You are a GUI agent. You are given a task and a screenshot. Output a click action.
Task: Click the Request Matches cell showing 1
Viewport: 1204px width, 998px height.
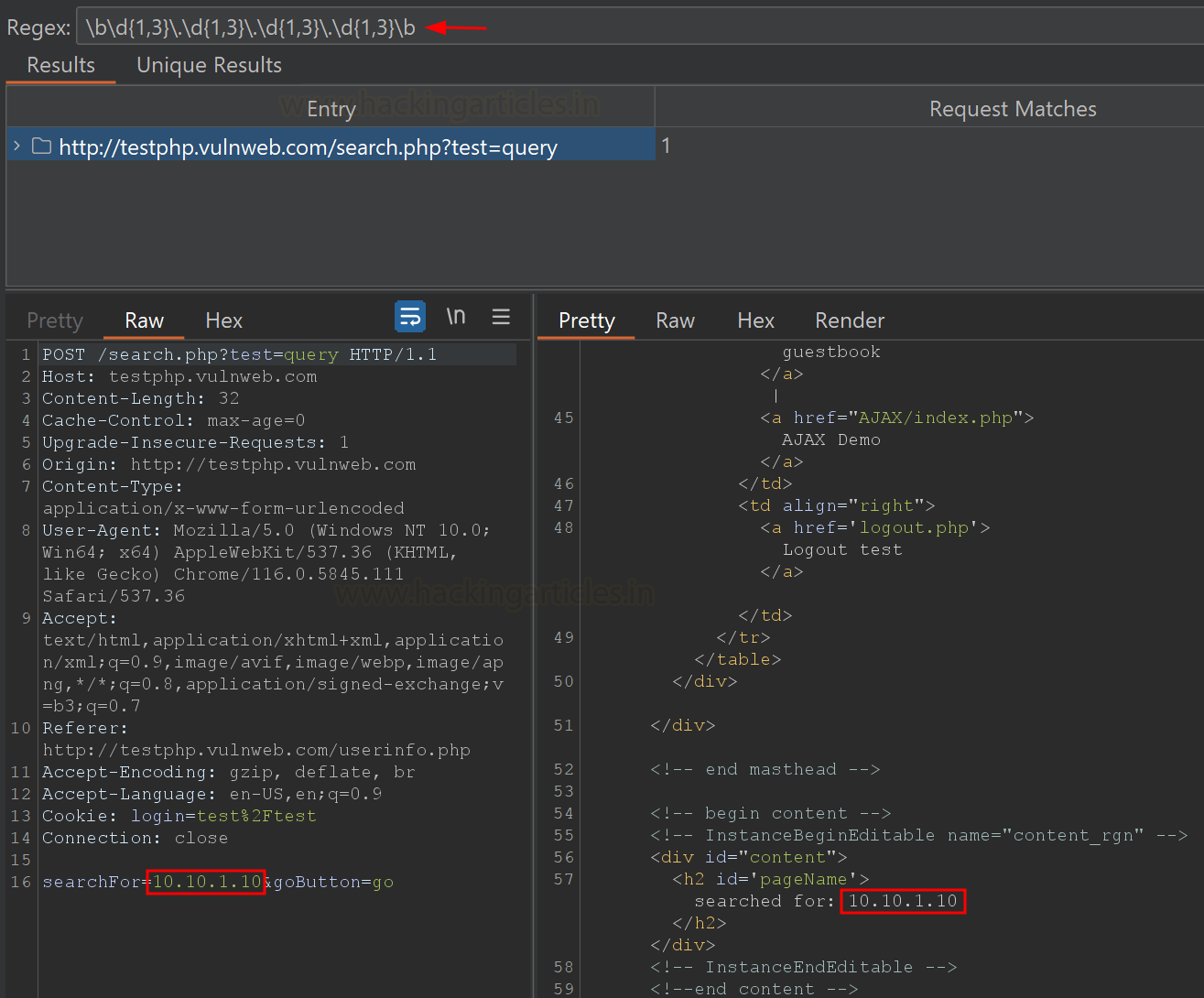tap(667, 146)
